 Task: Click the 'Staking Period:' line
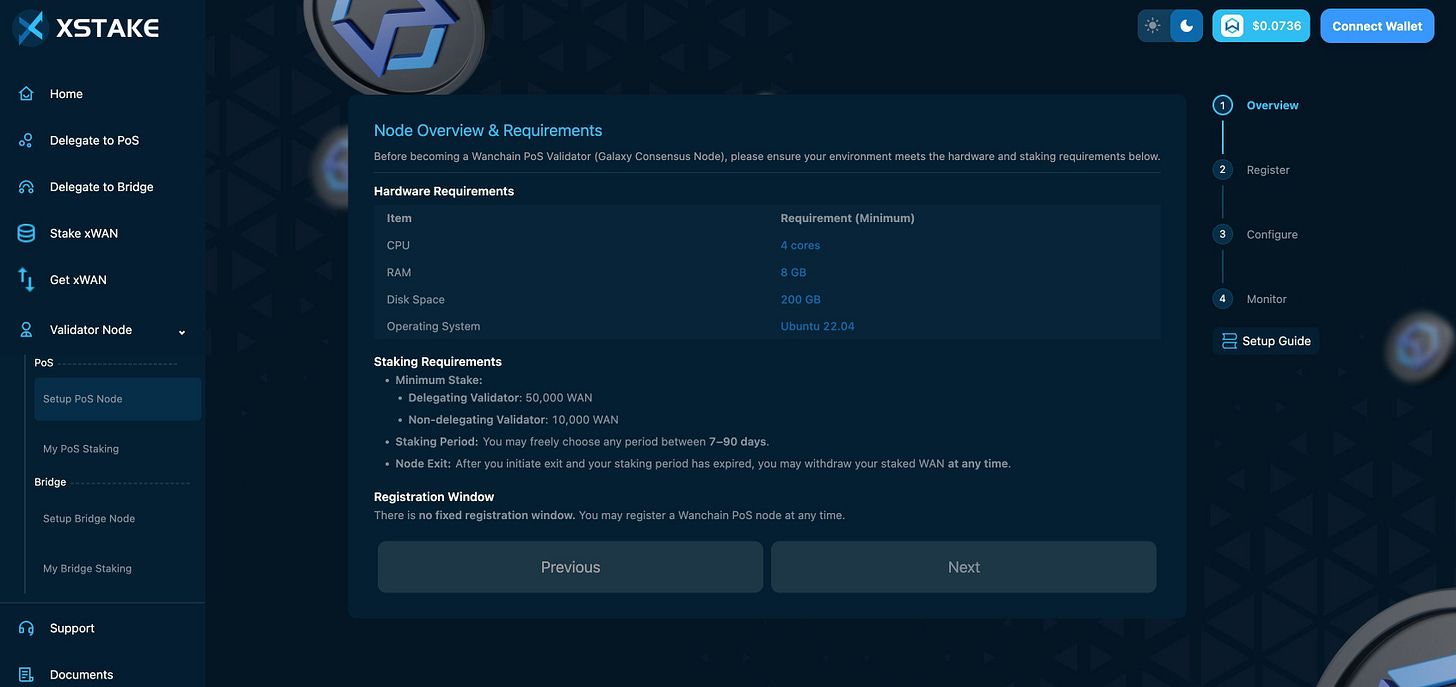click(582, 442)
